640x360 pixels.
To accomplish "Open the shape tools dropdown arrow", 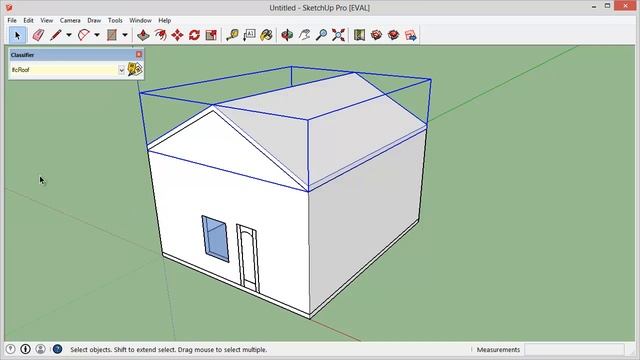I will (125, 35).
